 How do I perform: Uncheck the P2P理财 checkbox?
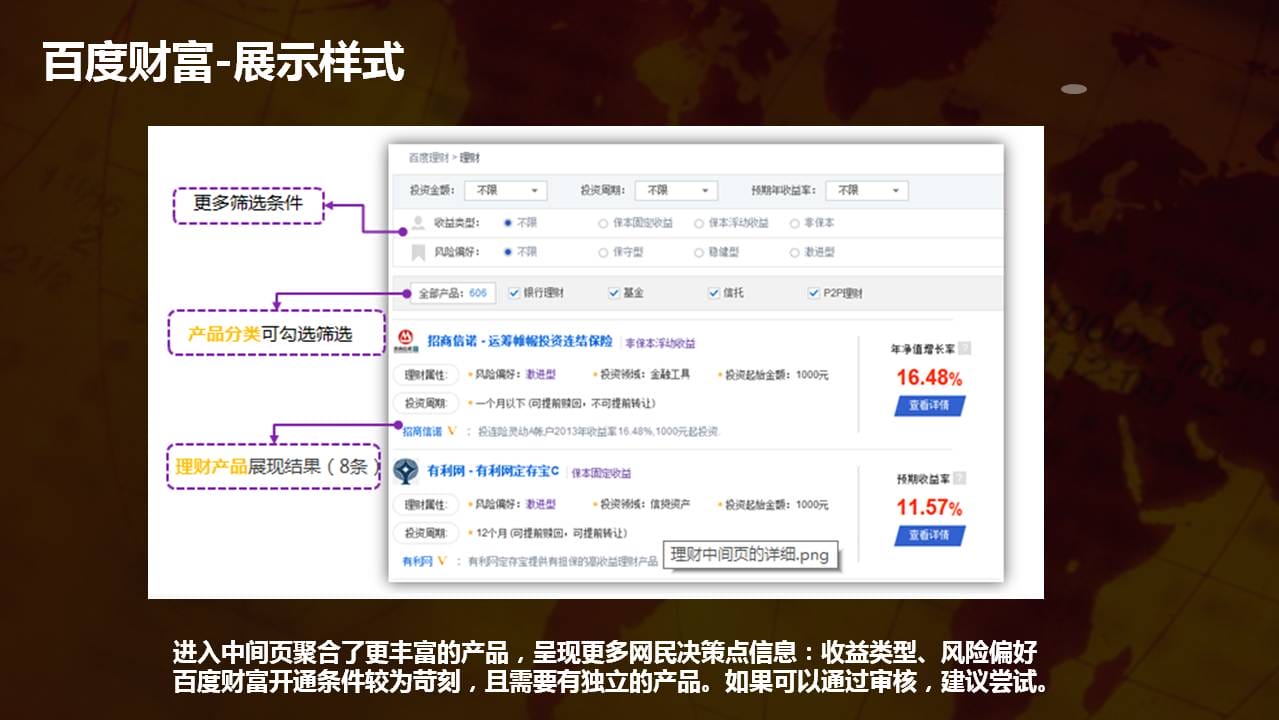[814, 293]
